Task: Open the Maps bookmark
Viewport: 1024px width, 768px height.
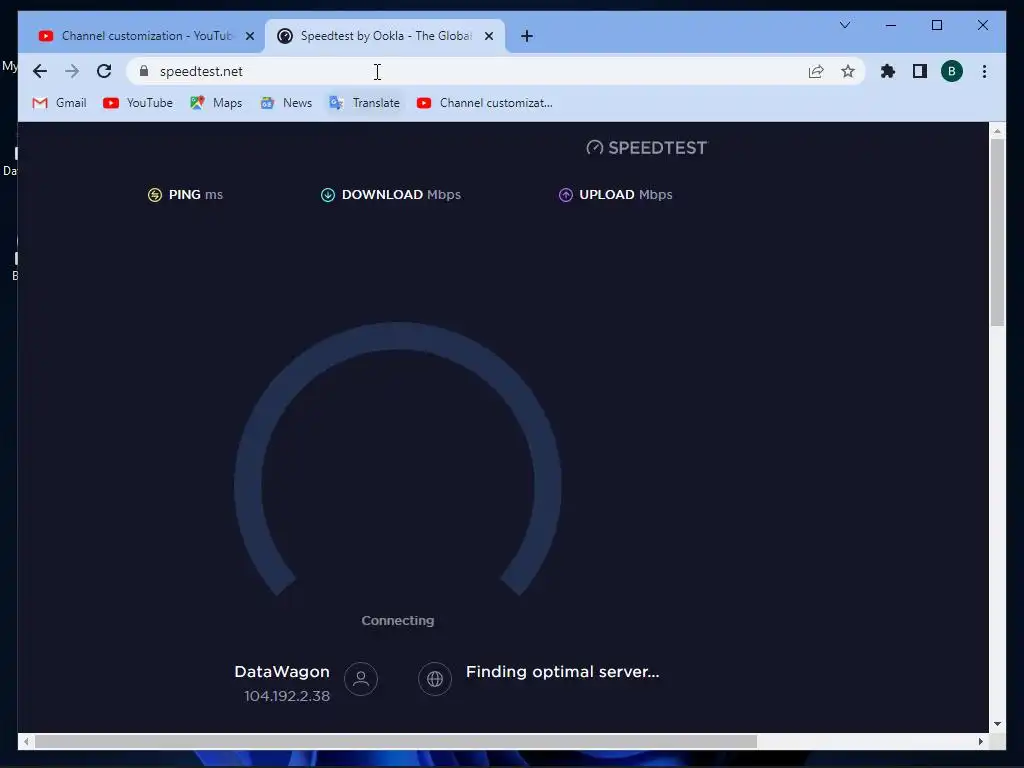Action: (216, 103)
